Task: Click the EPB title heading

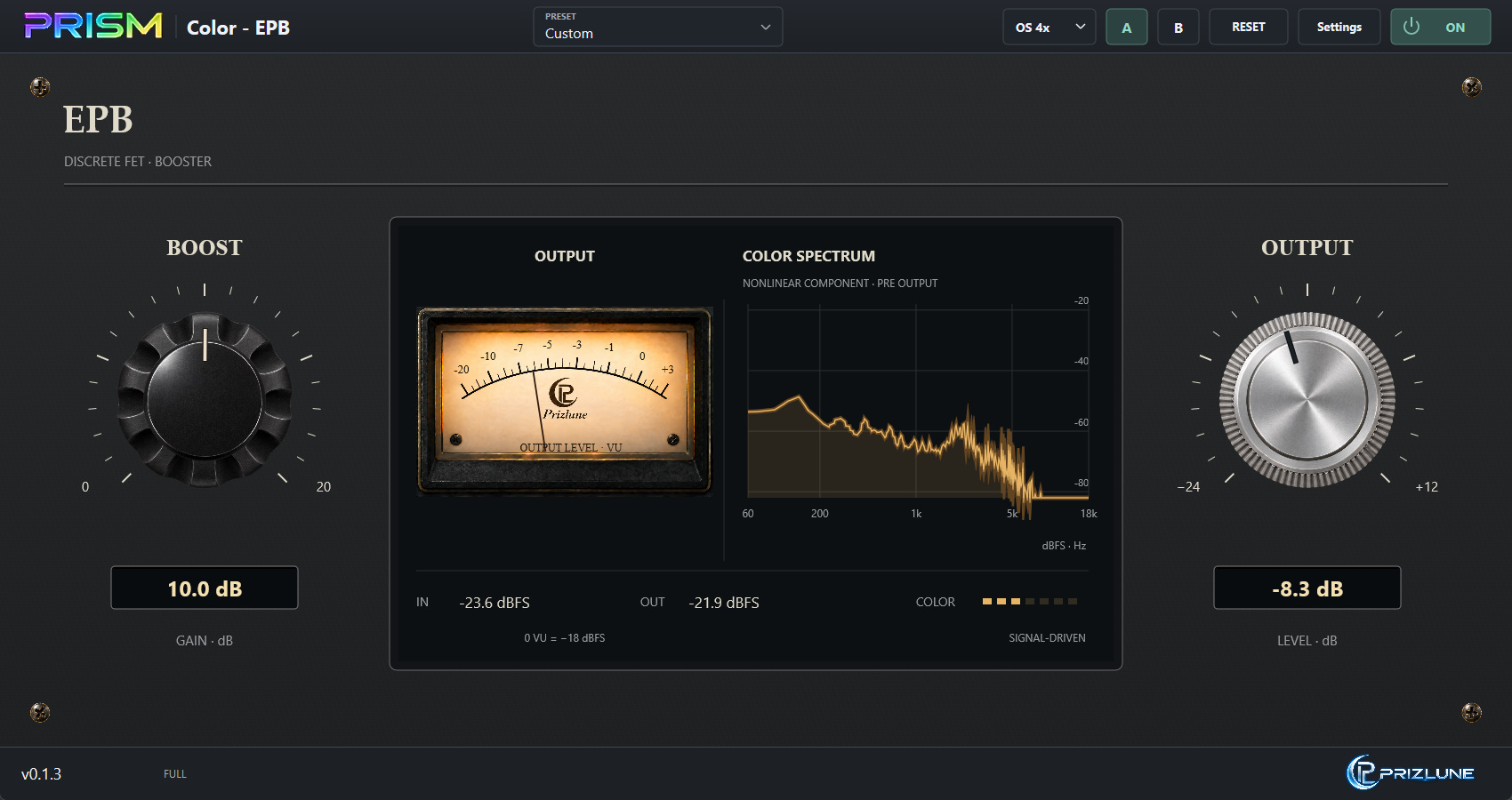Action: [98, 119]
